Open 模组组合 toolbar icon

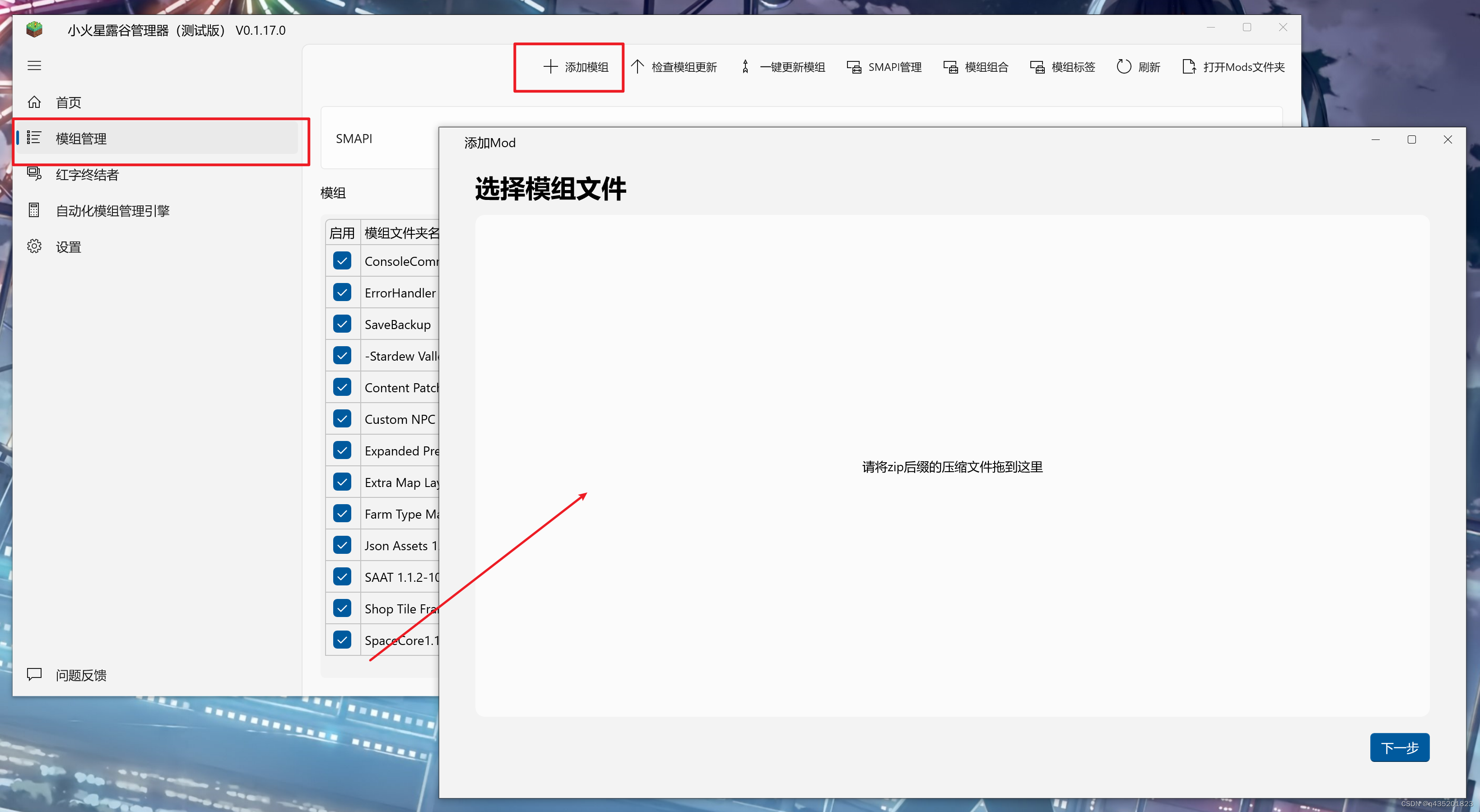click(x=950, y=67)
